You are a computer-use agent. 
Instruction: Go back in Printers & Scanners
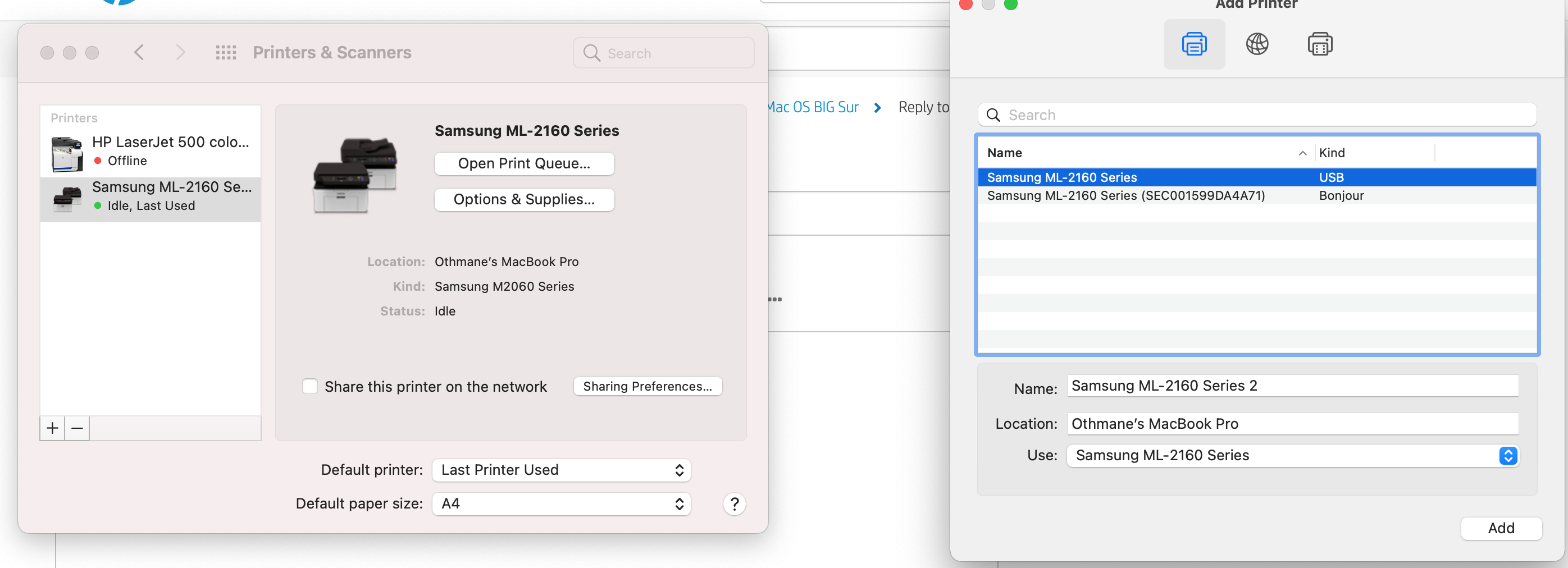(139, 53)
